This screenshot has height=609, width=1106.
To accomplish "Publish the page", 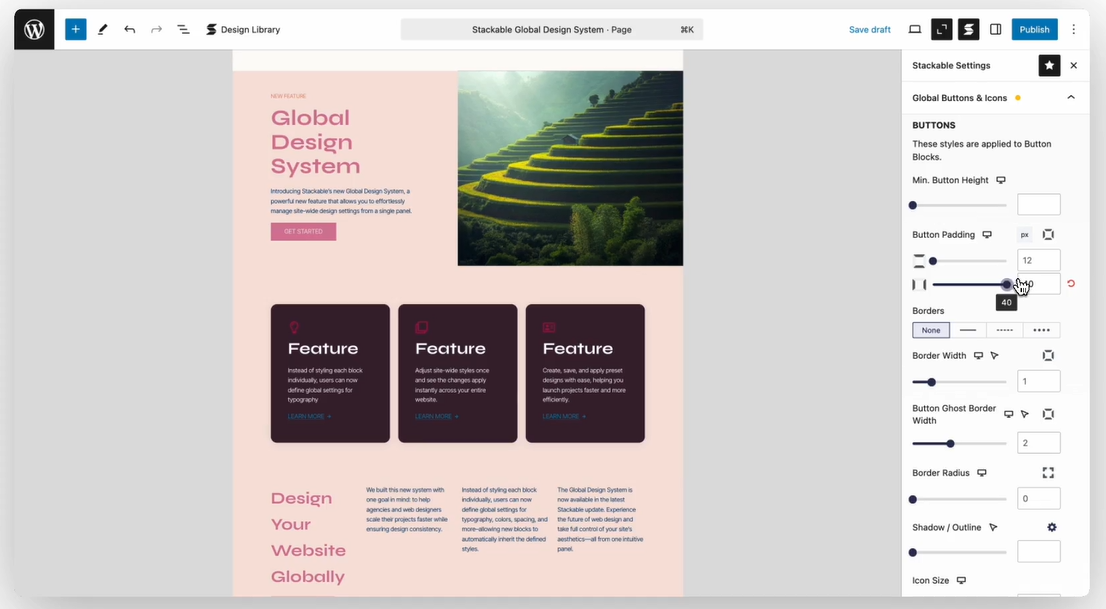I will pyautogui.click(x=1034, y=29).
